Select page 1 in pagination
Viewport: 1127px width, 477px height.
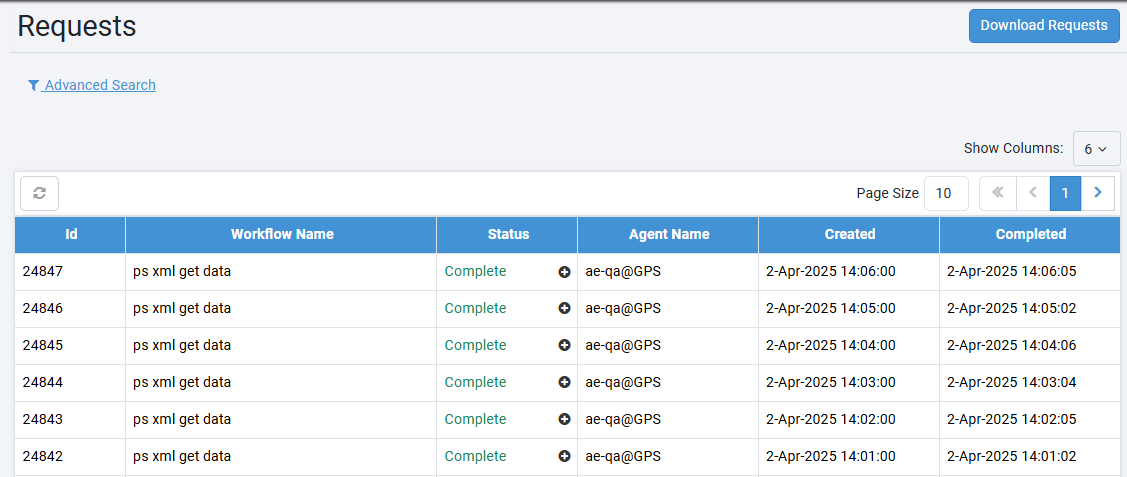(1065, 193)
